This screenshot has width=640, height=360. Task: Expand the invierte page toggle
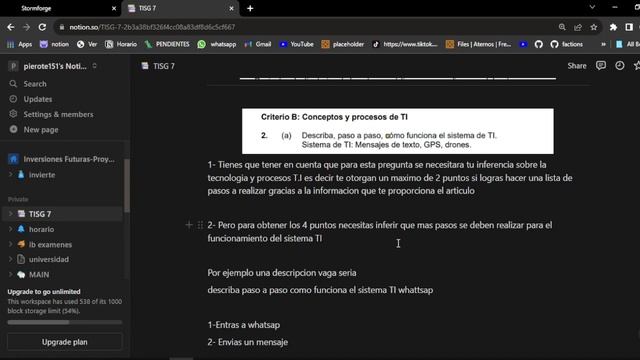(x=11, y=174)
